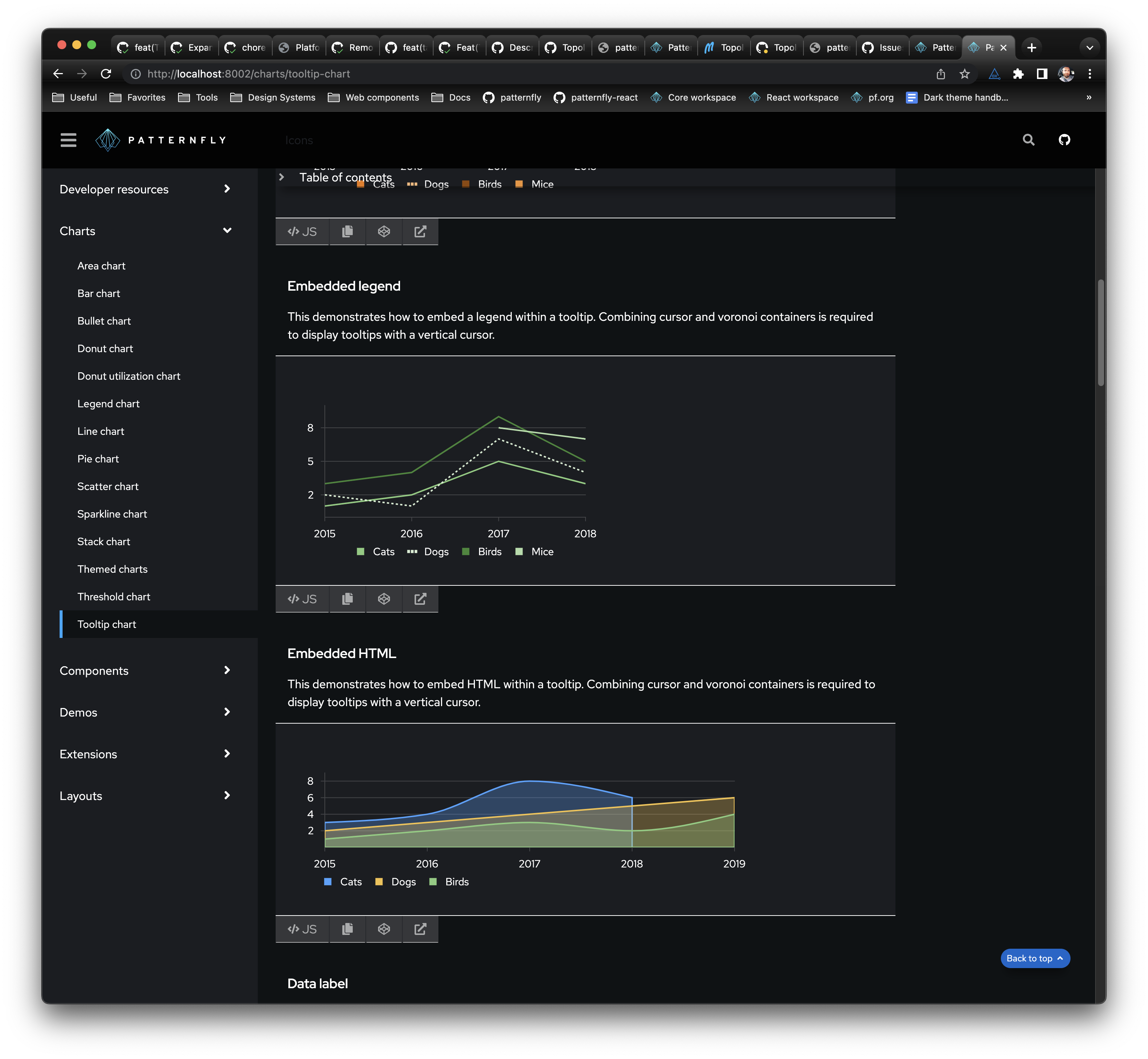Open Embedded HTML example fullscreen in new window
1148x1059 pixels.
point(420,929)
